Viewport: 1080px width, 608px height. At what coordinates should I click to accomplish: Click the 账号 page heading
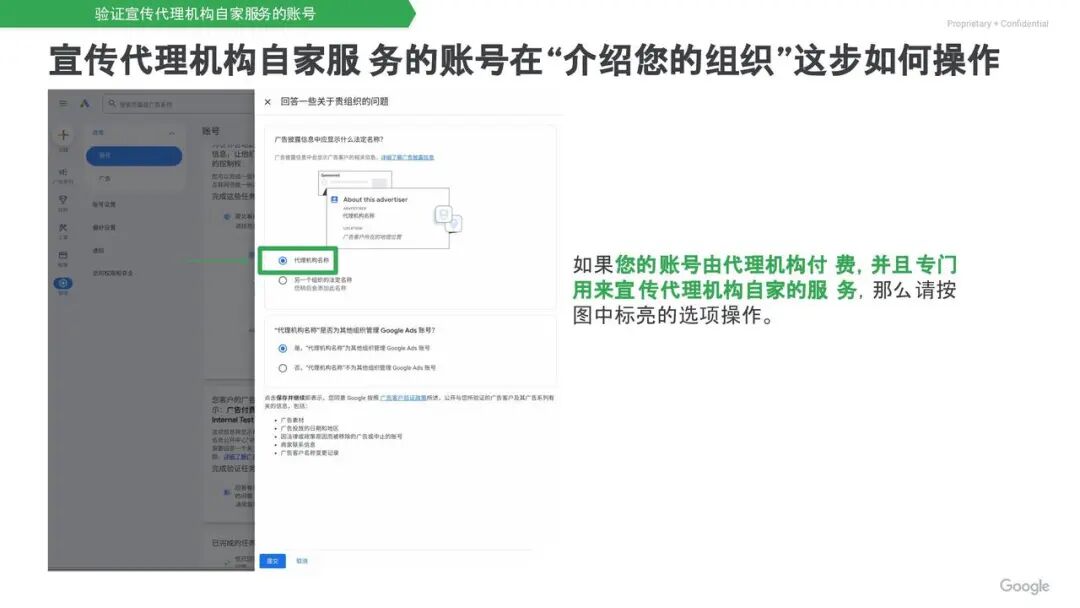[x=211, y=131]
